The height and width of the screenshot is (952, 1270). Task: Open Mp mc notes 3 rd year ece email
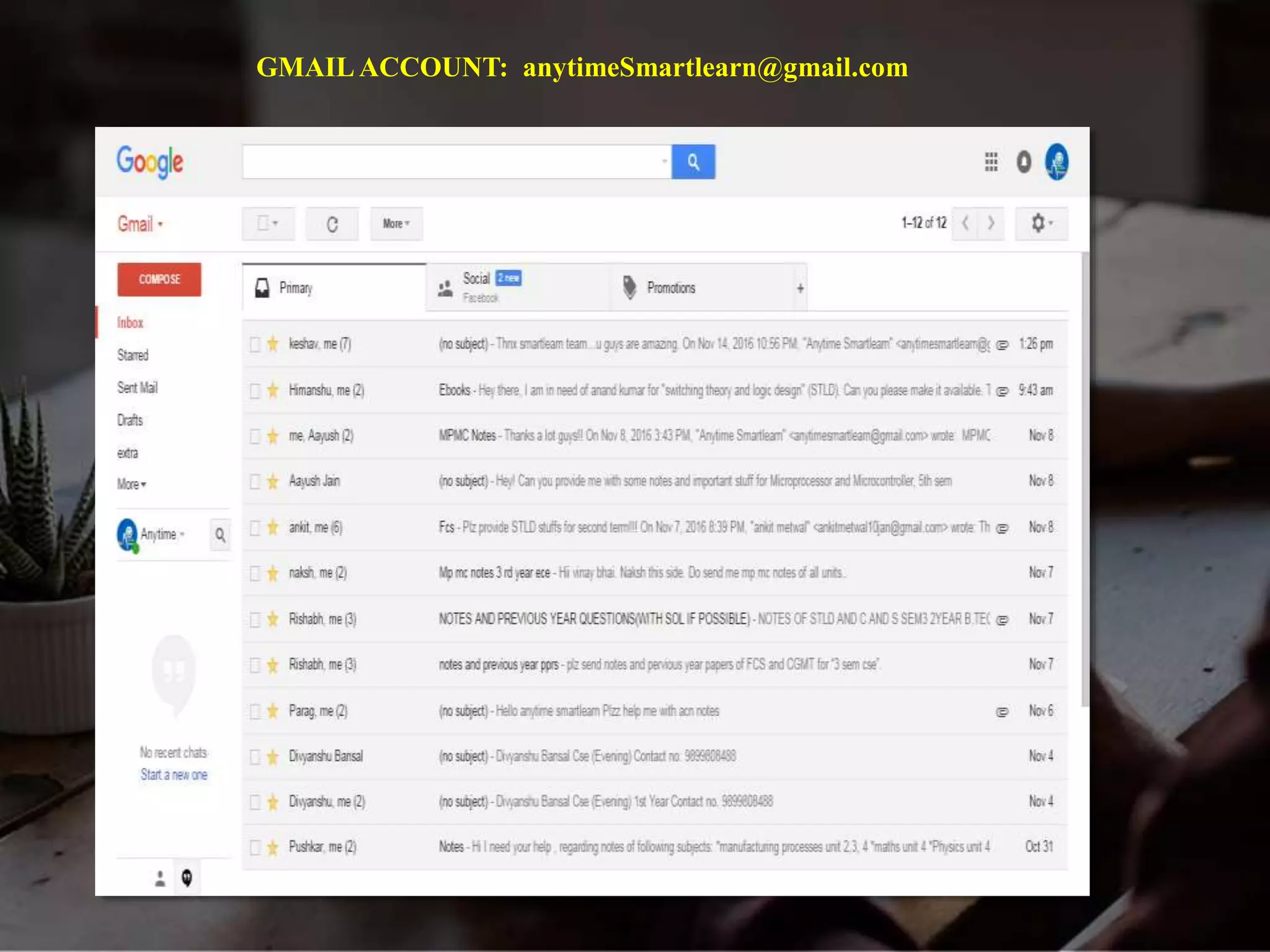[x=655, y=573]
